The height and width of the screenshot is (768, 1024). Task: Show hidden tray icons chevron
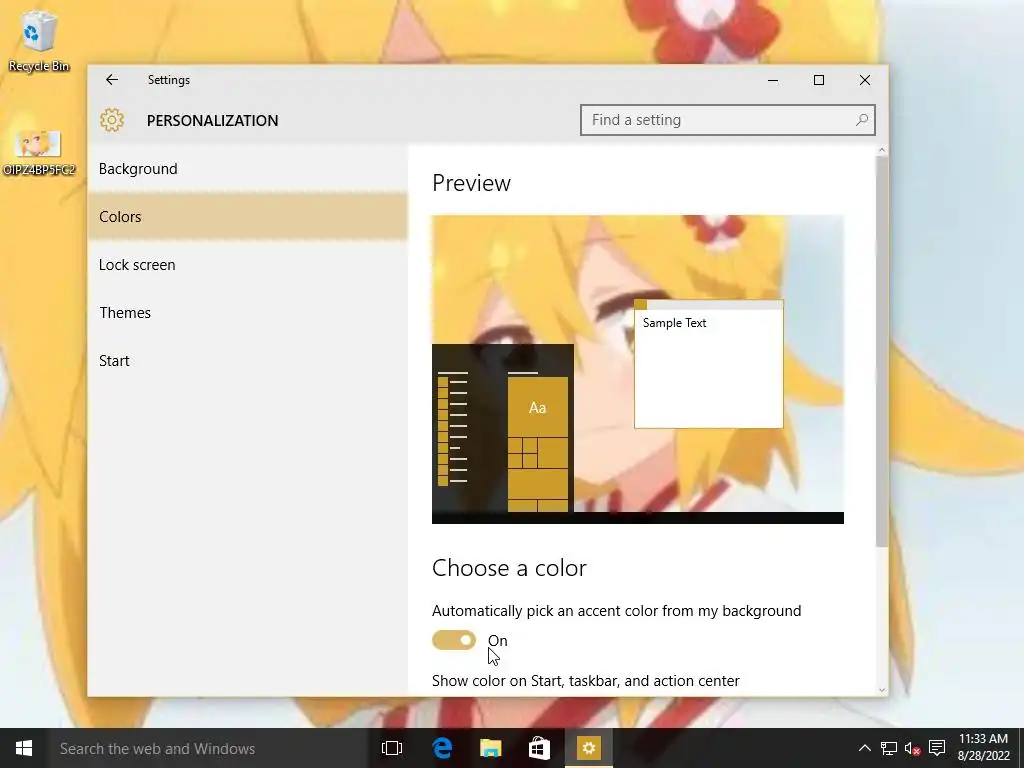click(864, 748)
